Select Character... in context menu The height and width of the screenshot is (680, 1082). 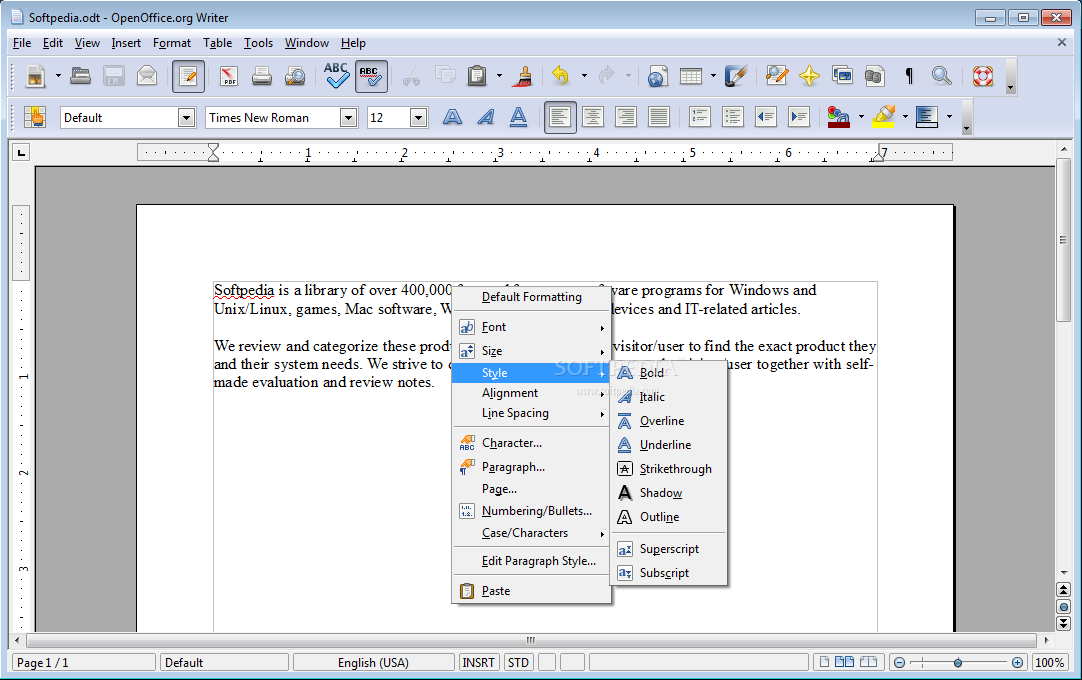point(531,443)
